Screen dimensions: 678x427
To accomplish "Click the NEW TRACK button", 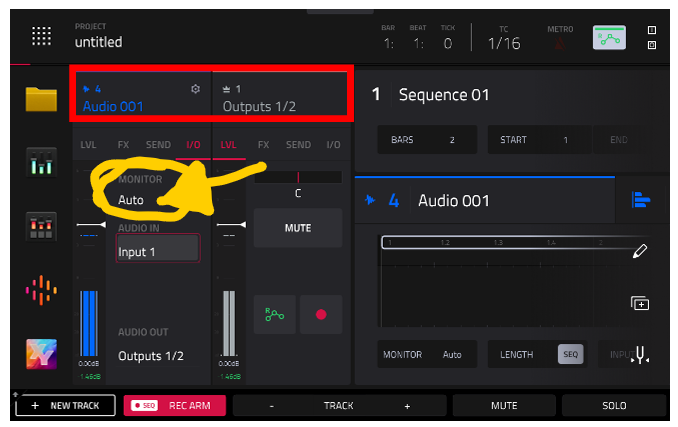I will pos(65,405).
